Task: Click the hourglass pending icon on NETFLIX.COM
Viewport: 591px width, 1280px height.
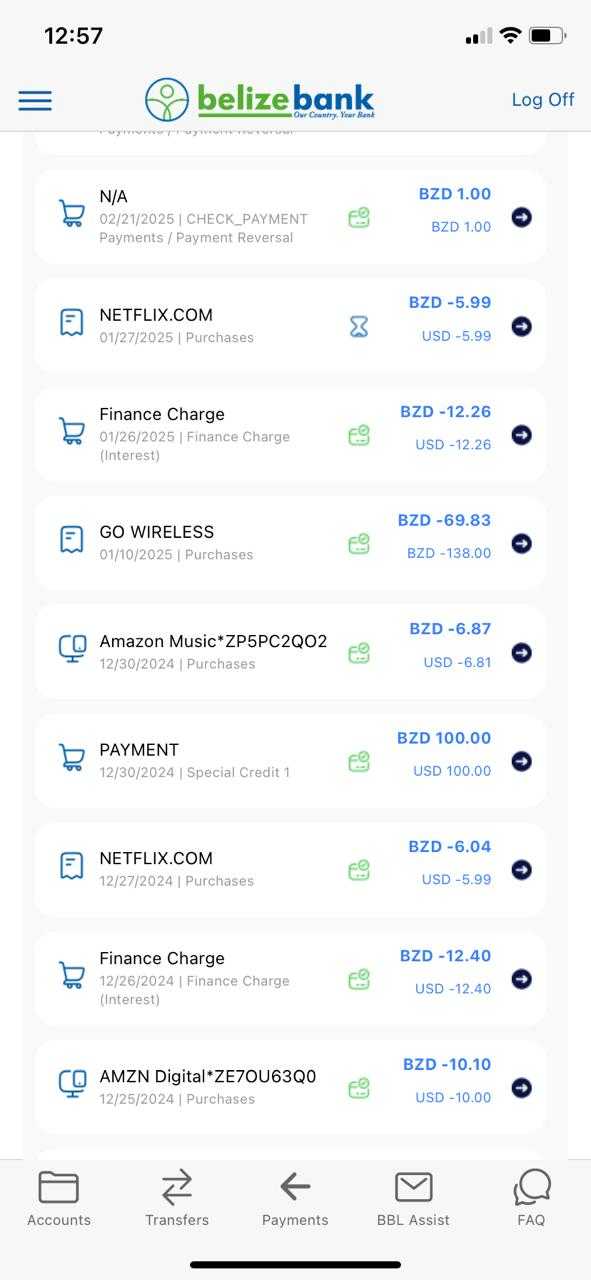Action: pyautogui.click(x=359, y=326)
